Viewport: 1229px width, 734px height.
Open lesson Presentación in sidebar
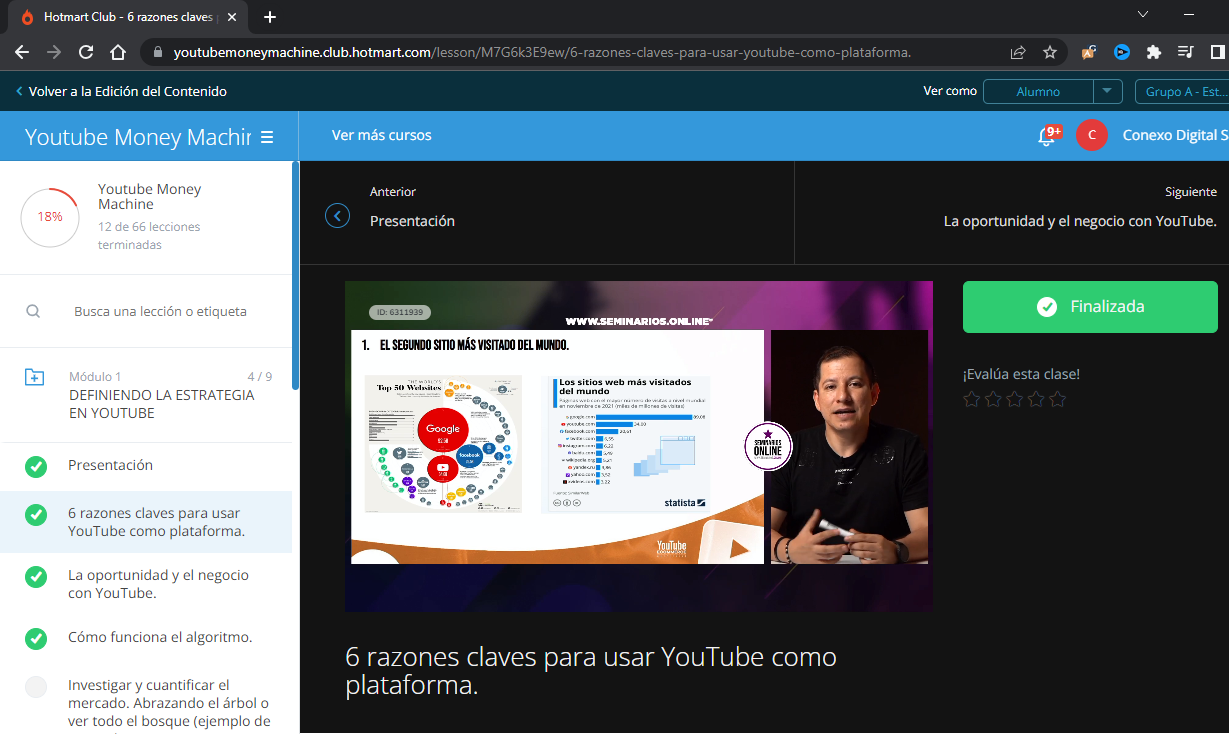[x=110, y=465]
